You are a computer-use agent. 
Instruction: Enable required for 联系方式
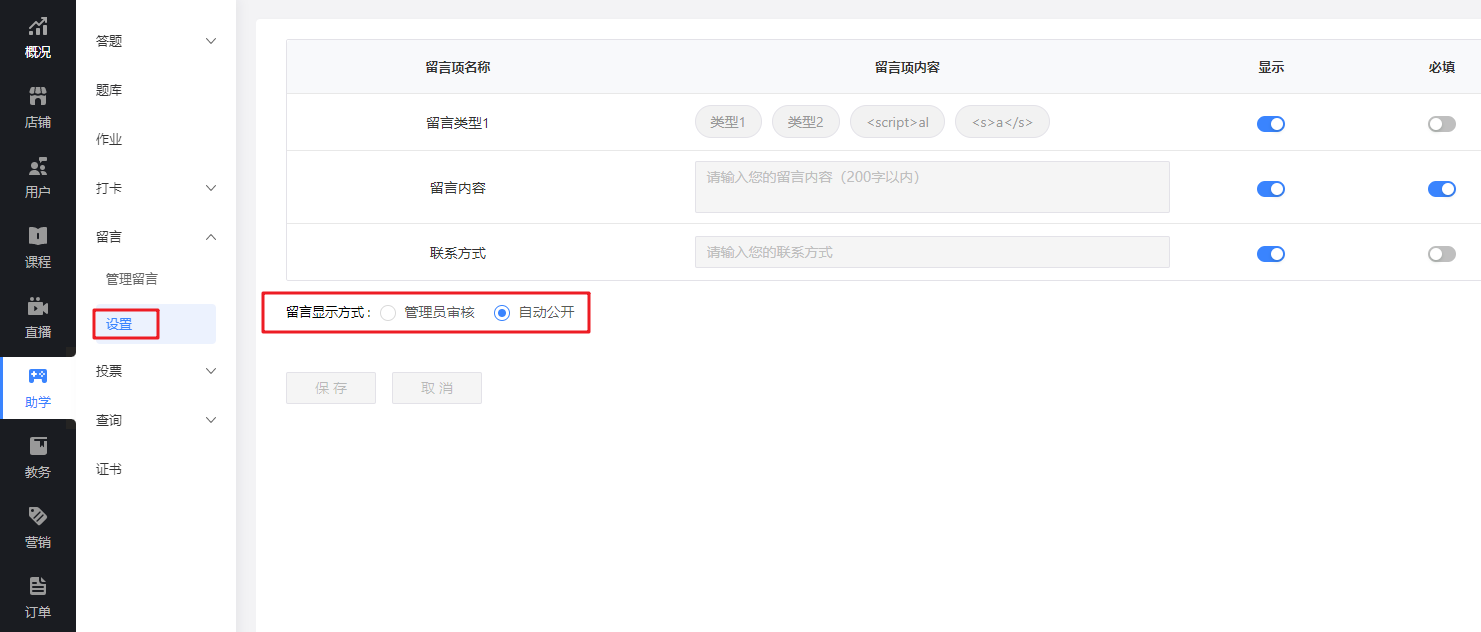(x=1442, y=254)
